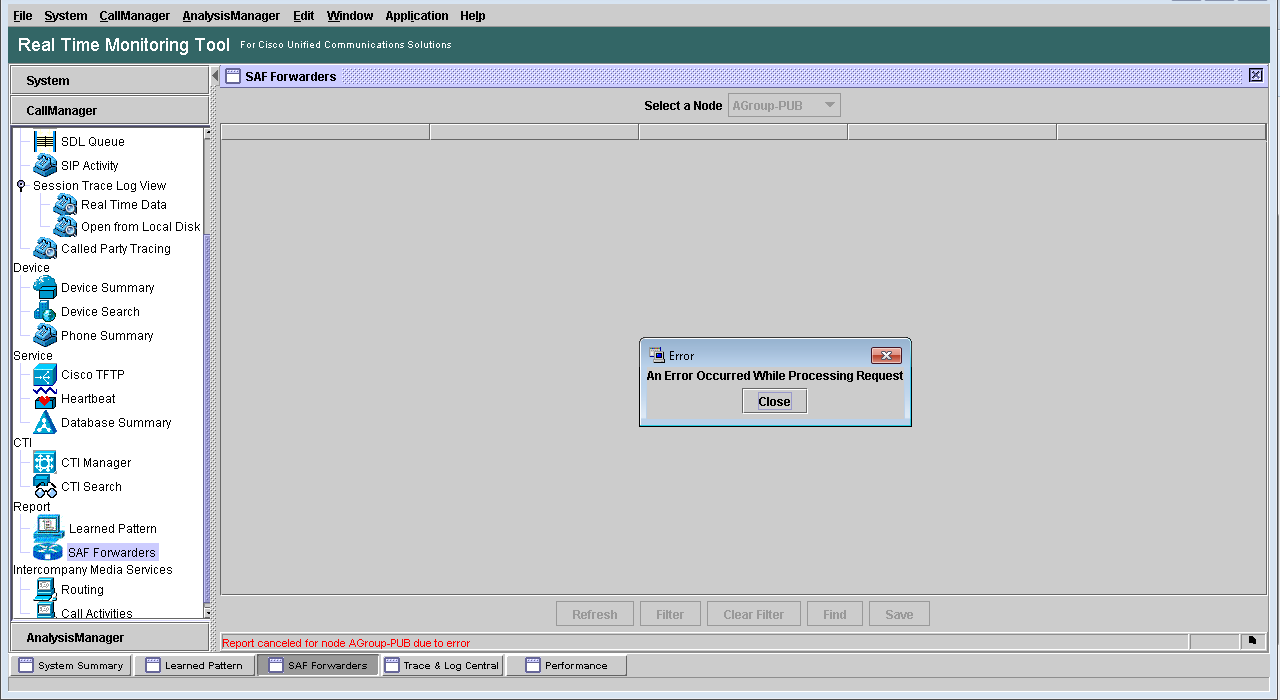This screenshot has width=1280, height=700.
Task: Expand the CallManager sidebar section
Action: coord(110,110)
